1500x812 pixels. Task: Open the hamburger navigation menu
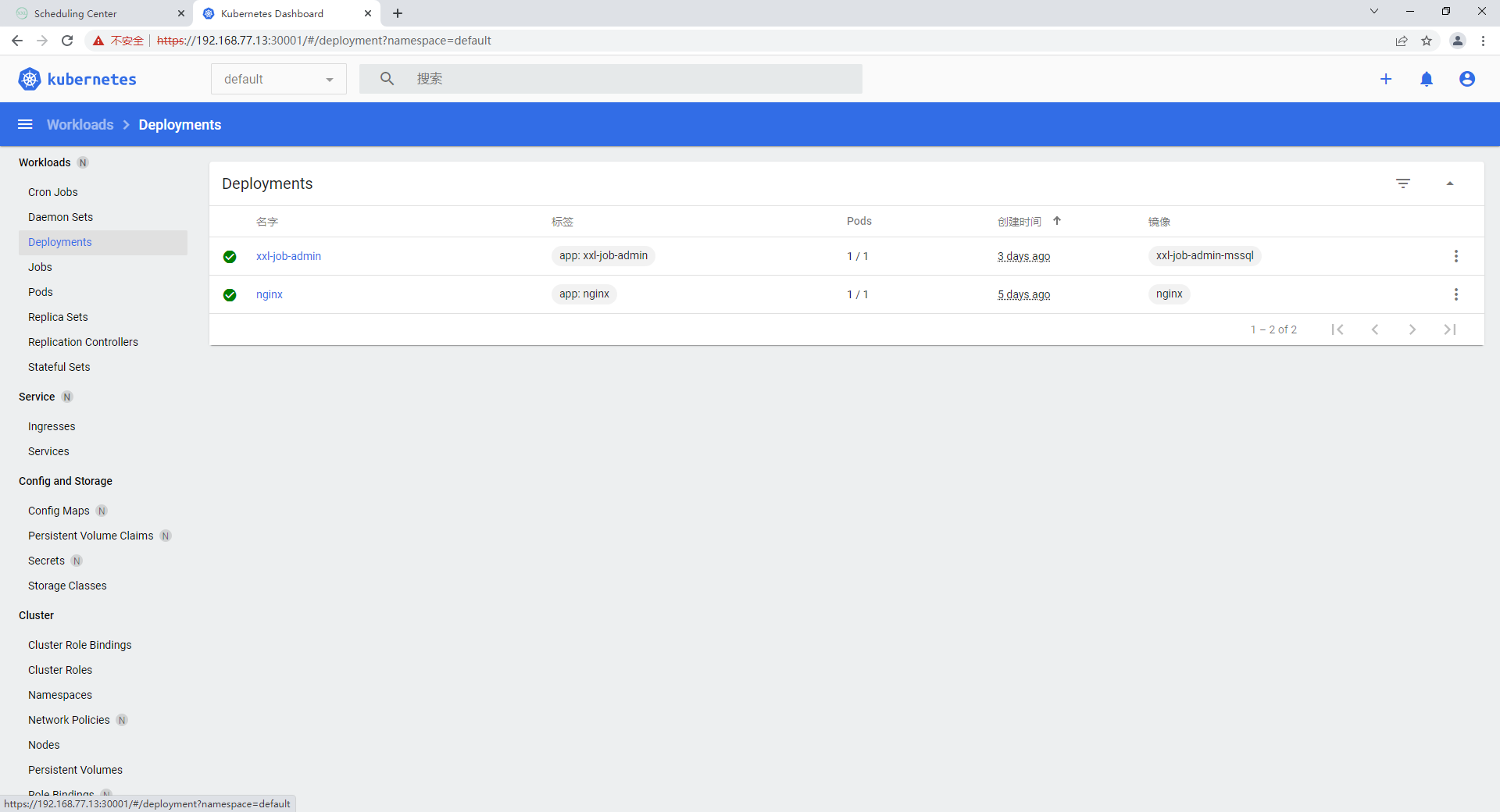point(25,125)
